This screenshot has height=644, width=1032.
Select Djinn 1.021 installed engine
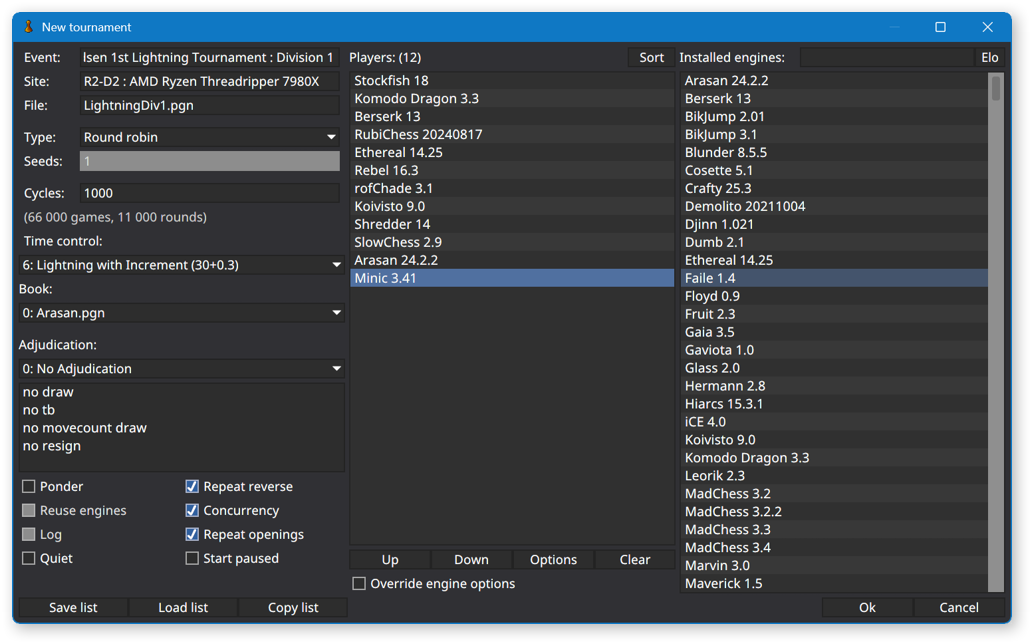(x=834, y=224)
